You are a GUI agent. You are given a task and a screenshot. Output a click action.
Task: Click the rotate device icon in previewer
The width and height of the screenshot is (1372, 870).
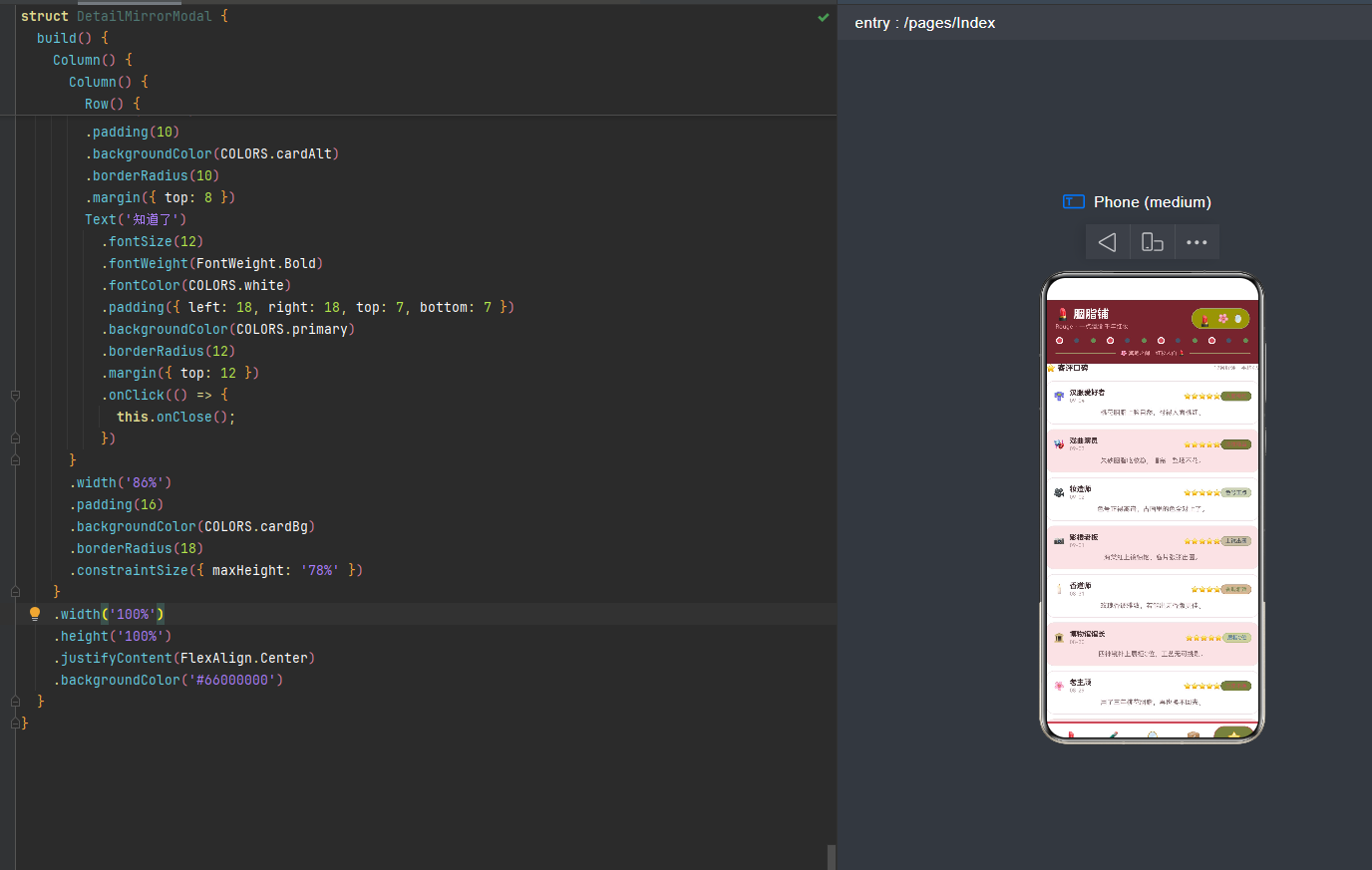(x=1152, y=242)
